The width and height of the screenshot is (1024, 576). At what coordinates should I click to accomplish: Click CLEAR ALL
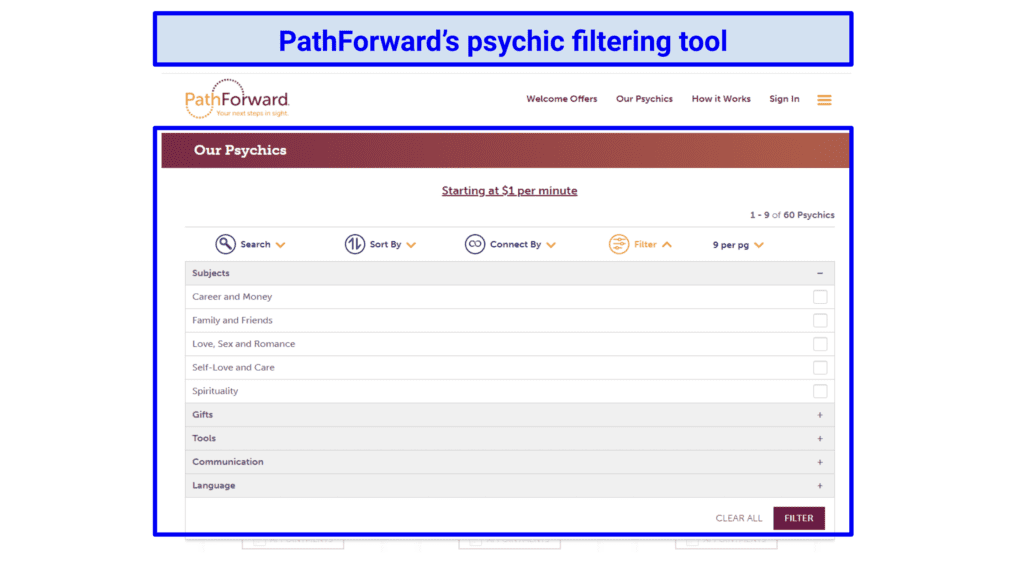739,518
